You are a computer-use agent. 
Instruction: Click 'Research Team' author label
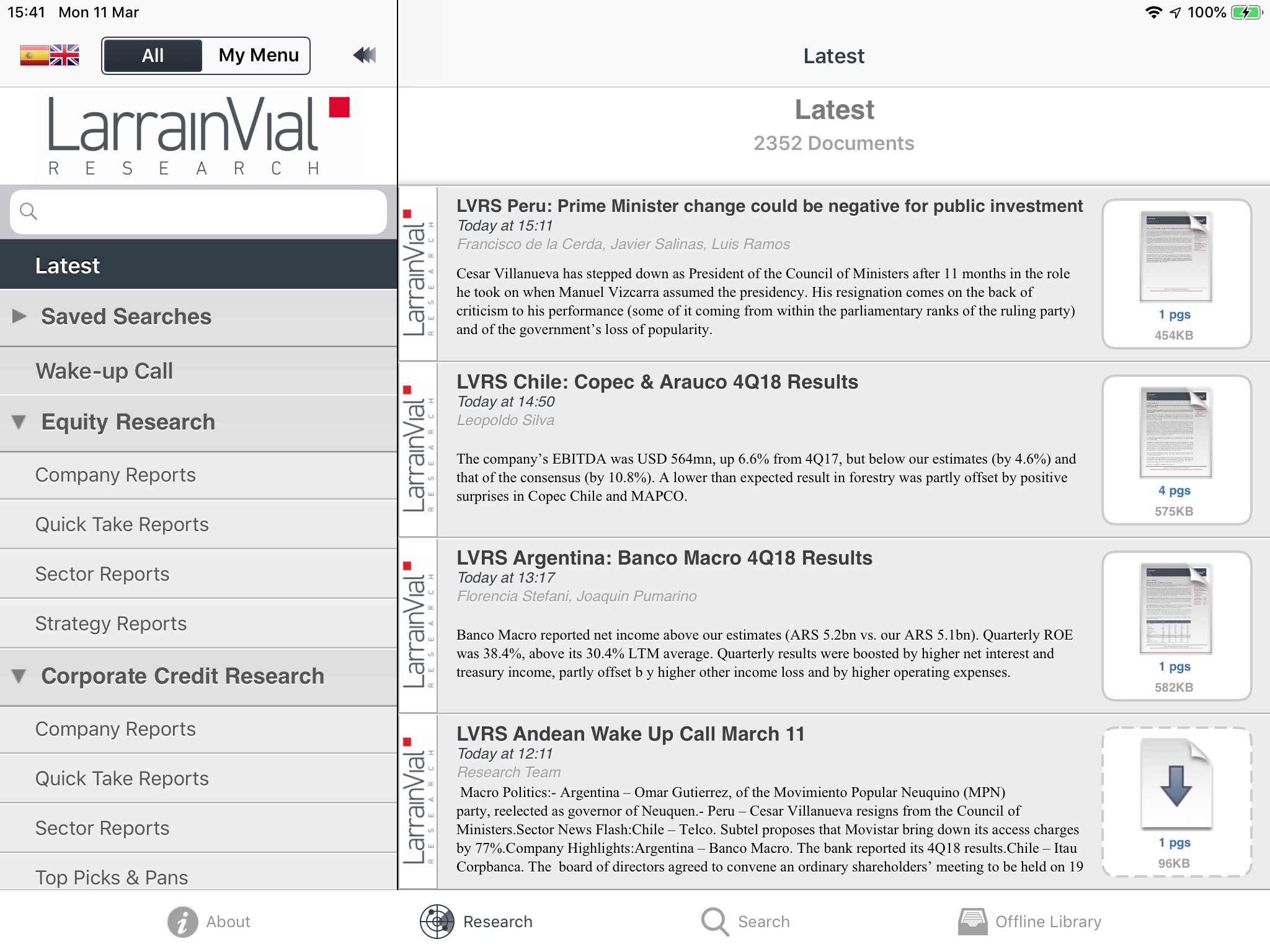point(508,772)
